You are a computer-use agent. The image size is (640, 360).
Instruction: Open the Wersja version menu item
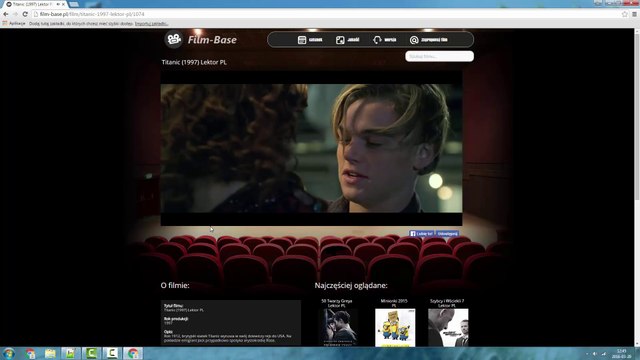click(x=385, y=40)
